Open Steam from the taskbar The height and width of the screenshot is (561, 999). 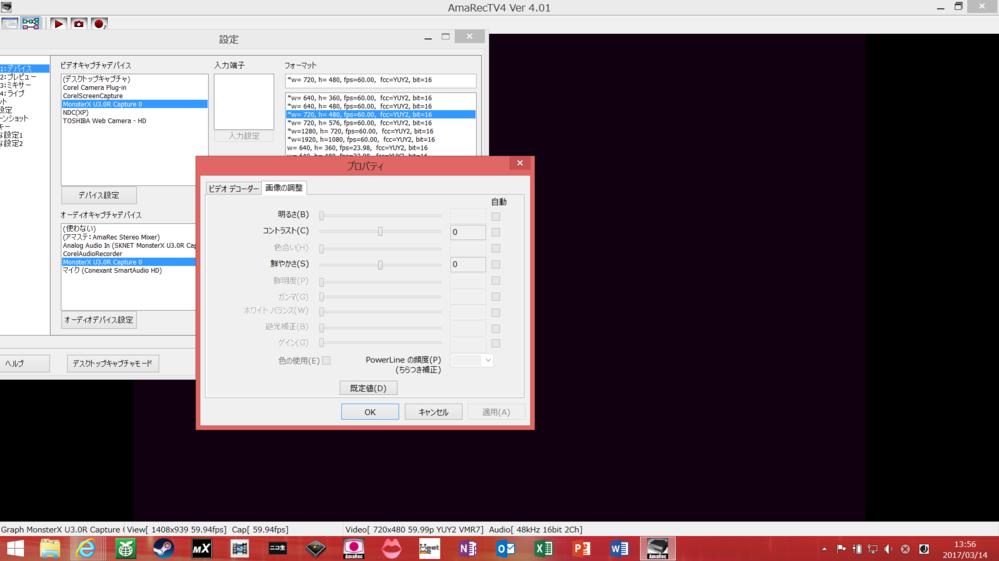(163, 548)
